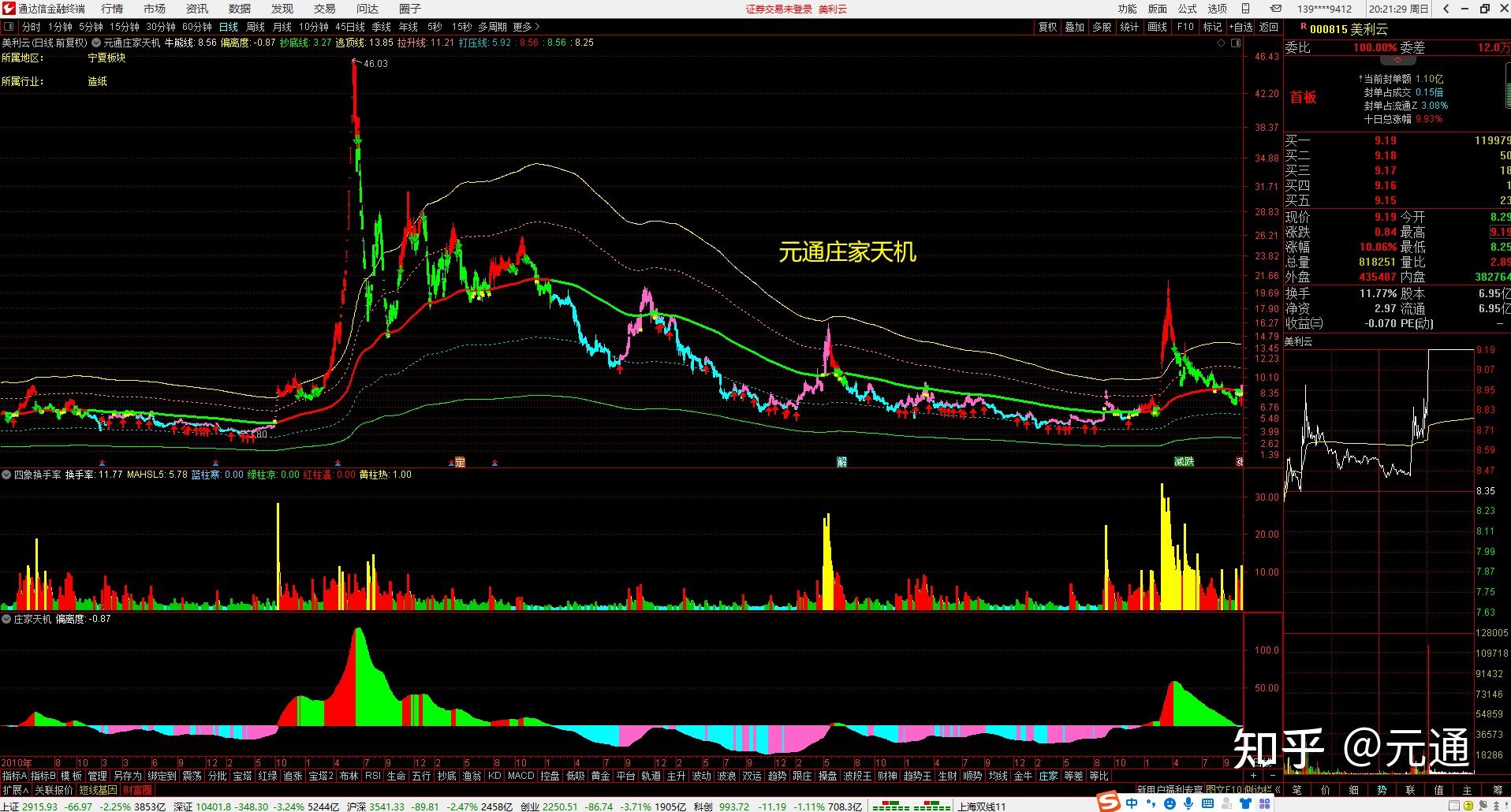Click the 139****9412 account label

[1324, 9]
